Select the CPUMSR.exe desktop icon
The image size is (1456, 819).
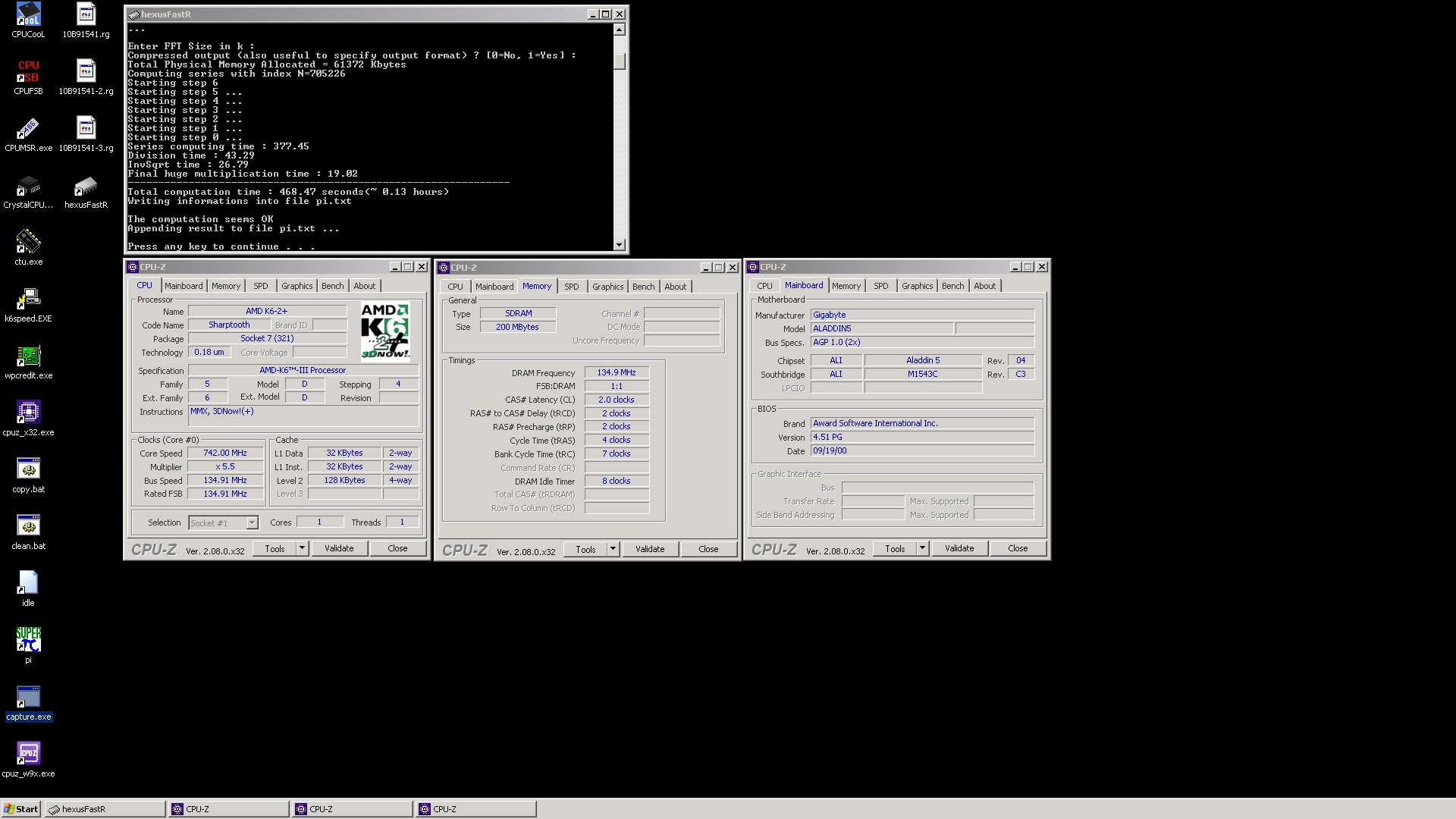[28, 128]
